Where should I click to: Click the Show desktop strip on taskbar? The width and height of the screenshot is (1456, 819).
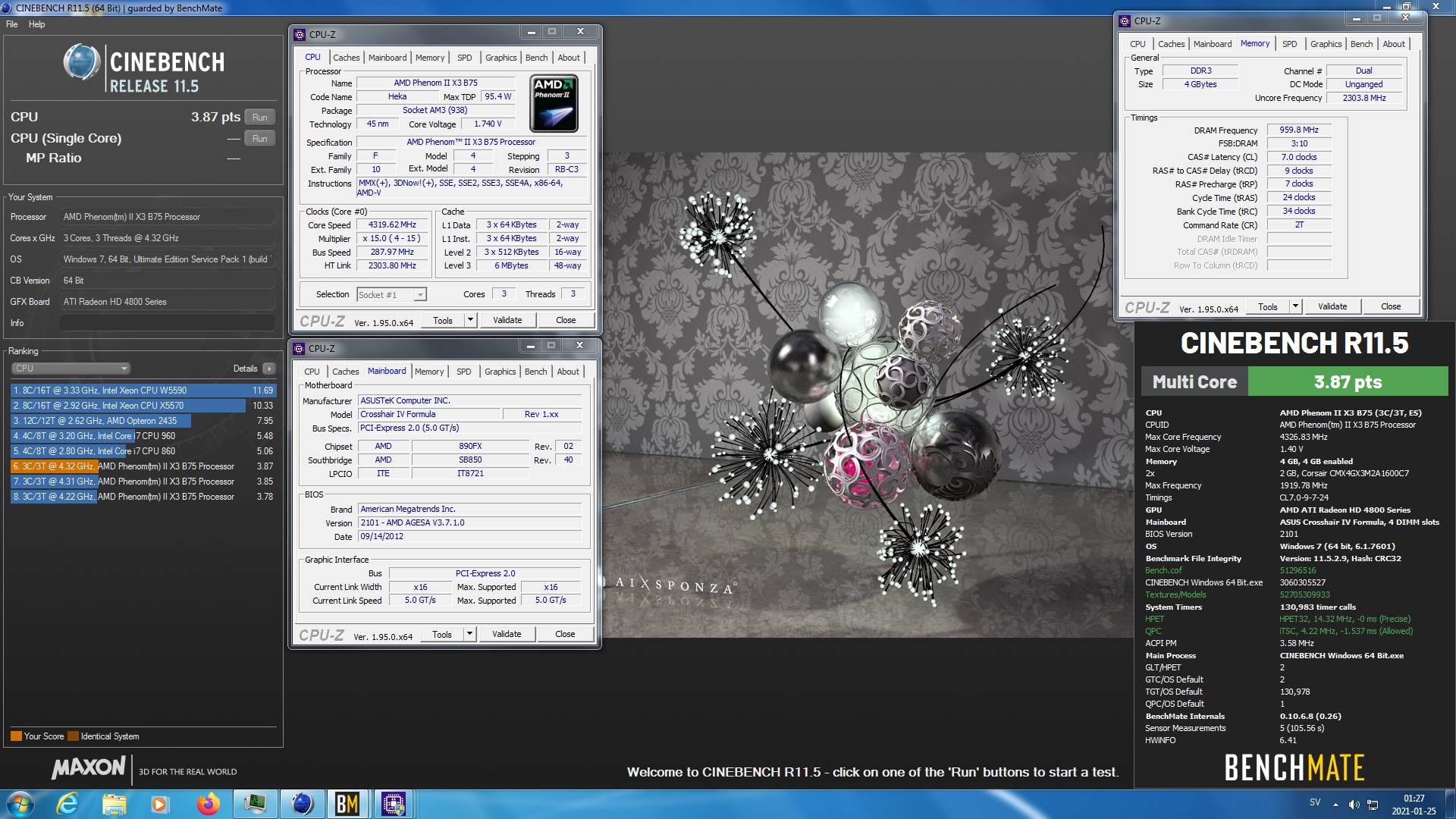pyautogui.click(x=1450, y=804)
